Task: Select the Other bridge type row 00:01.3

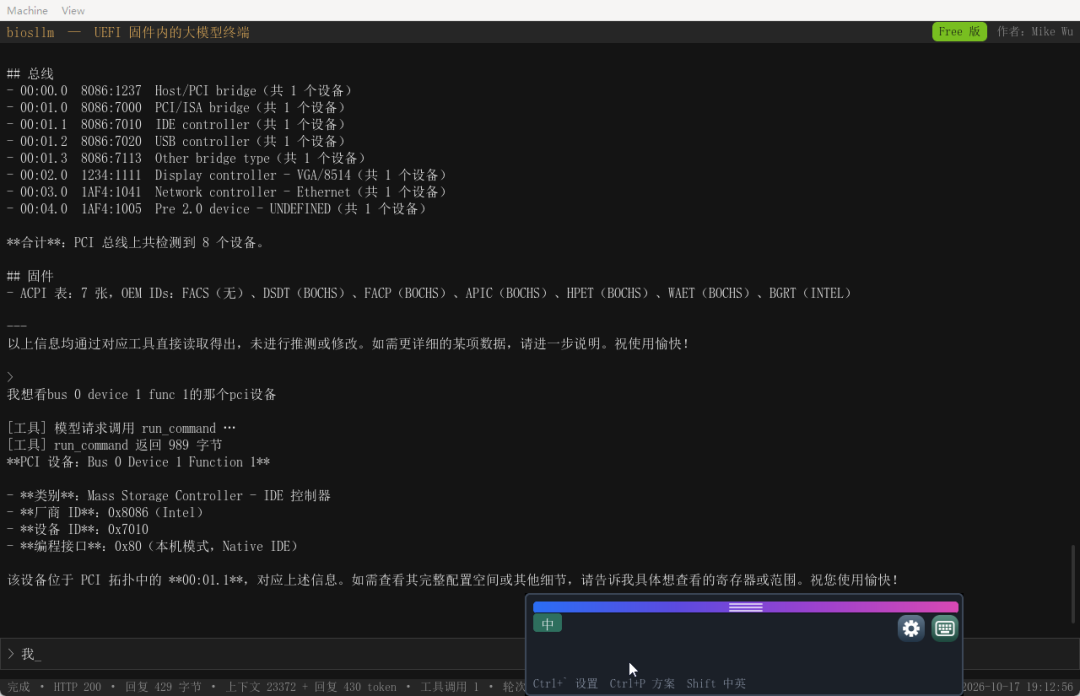Action: pos(187,158)
